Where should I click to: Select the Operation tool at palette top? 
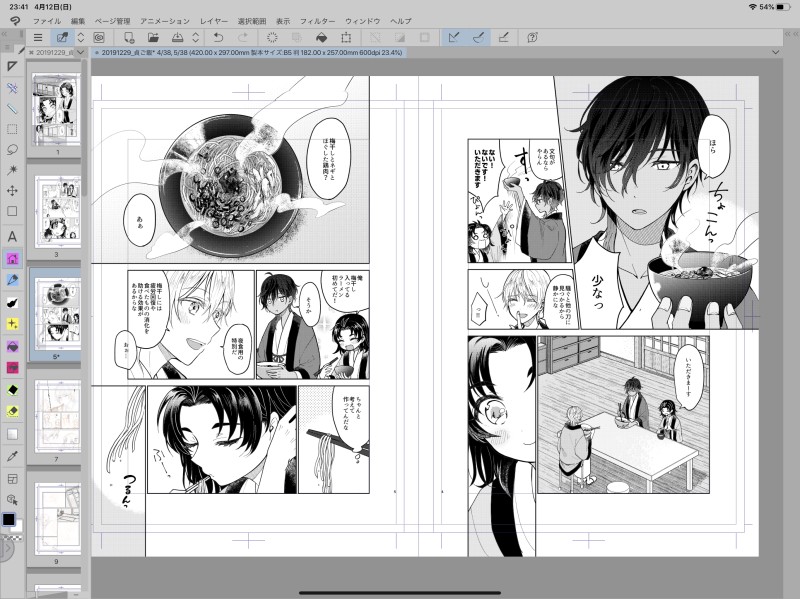(x=12, y=67)
